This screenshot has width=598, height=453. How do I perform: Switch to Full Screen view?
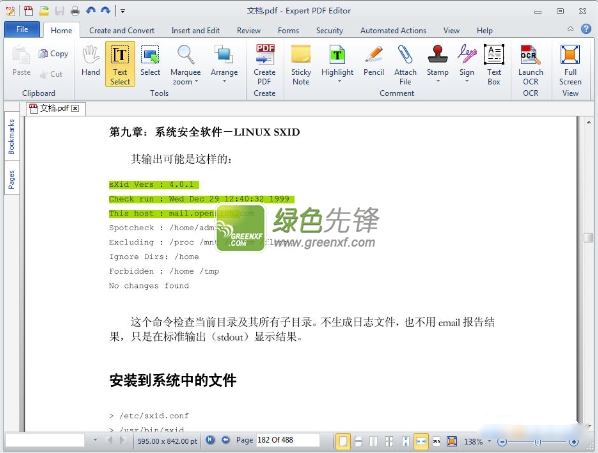pyautogui.click(x=570, y=65)
